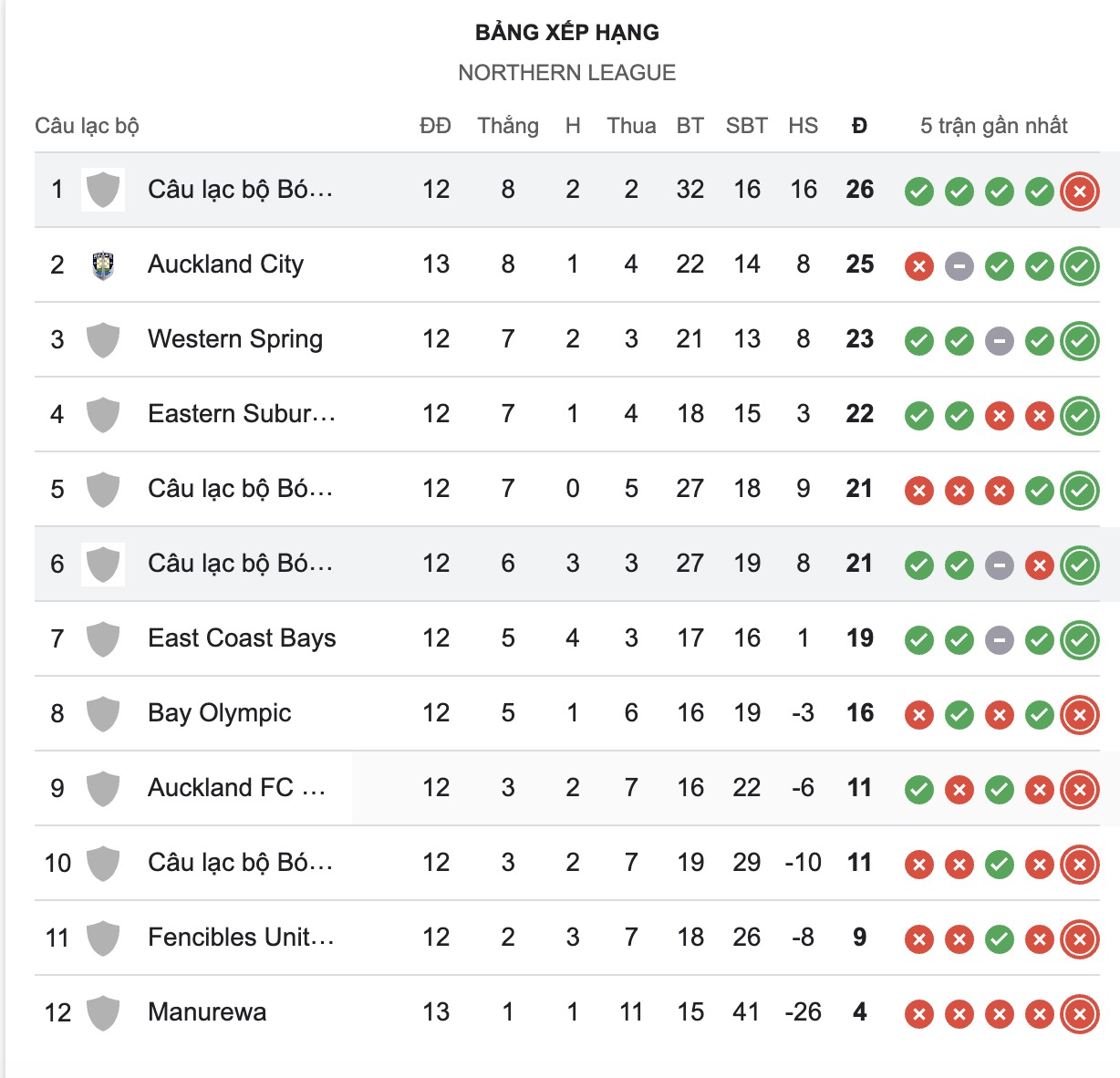Click the red loss icon in Auckland City's form
This screenshot has height=1078, width=1120.
click(x=919, y=264)
